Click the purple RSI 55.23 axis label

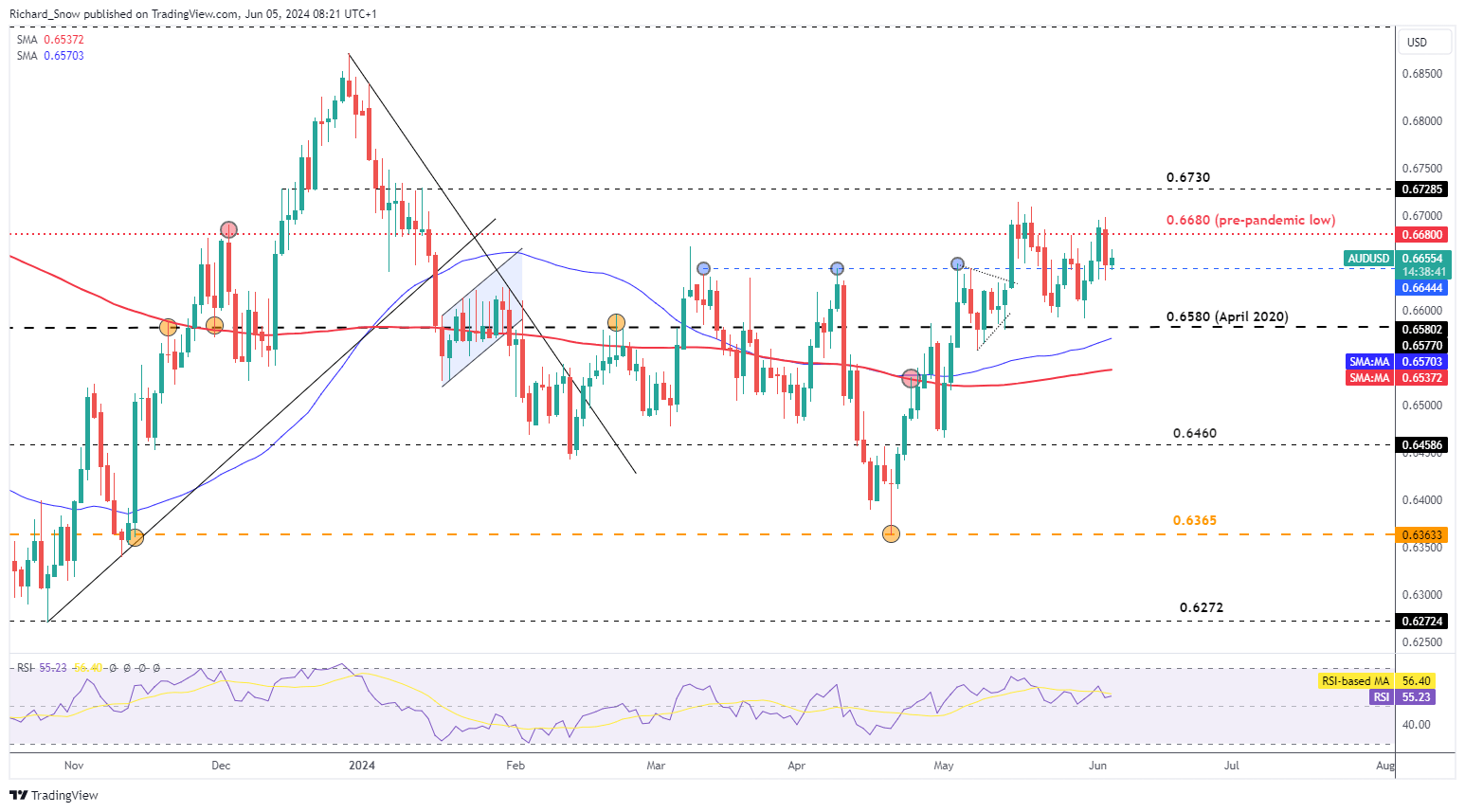pos(1402,696)
